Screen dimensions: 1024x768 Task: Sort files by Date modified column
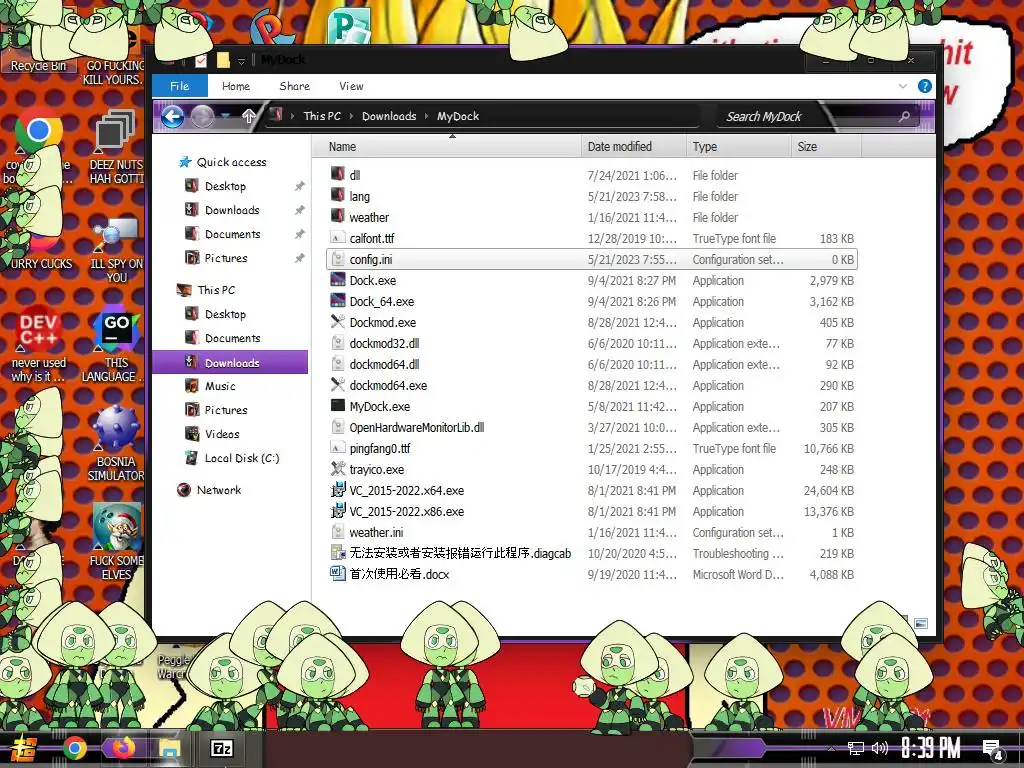coord(633,147)
